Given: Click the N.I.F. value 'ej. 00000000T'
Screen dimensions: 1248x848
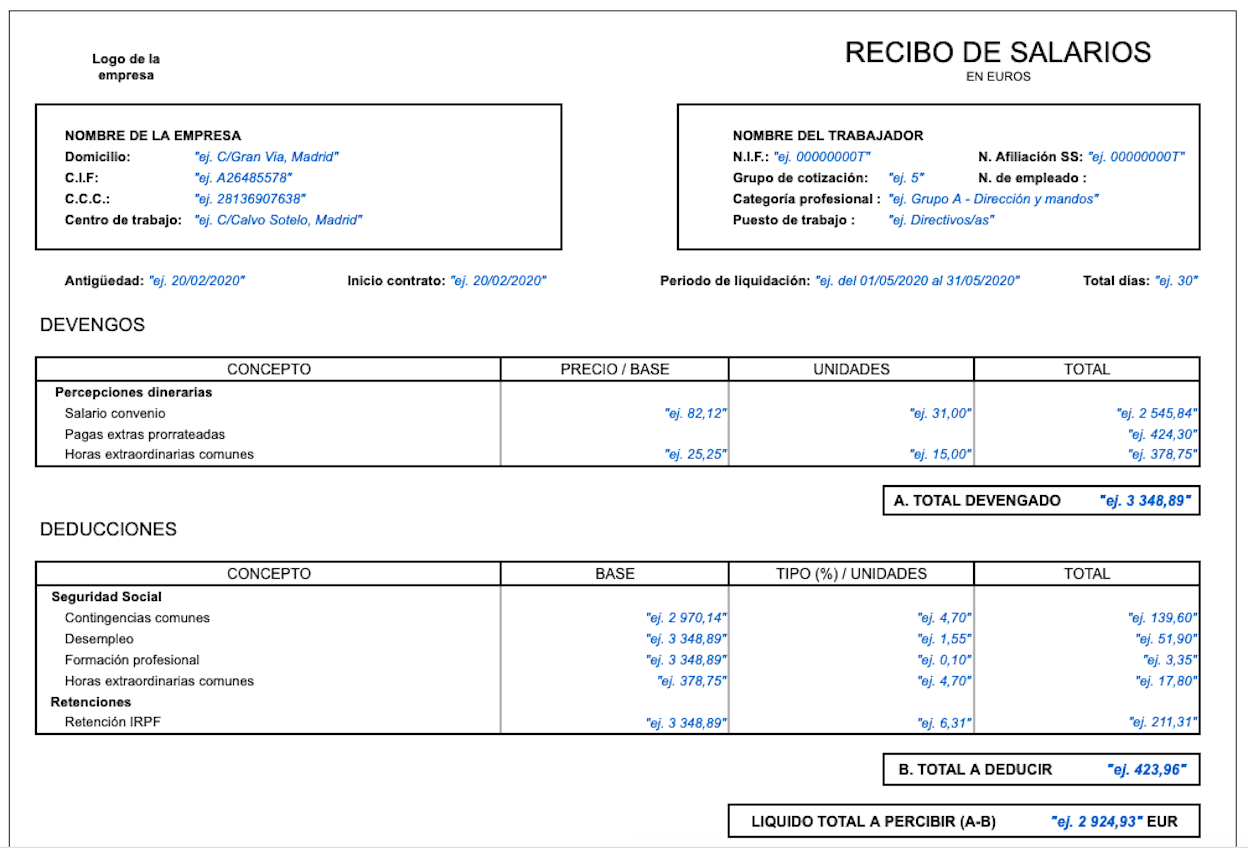Looking at the screenshot, I should coord(822,157).
